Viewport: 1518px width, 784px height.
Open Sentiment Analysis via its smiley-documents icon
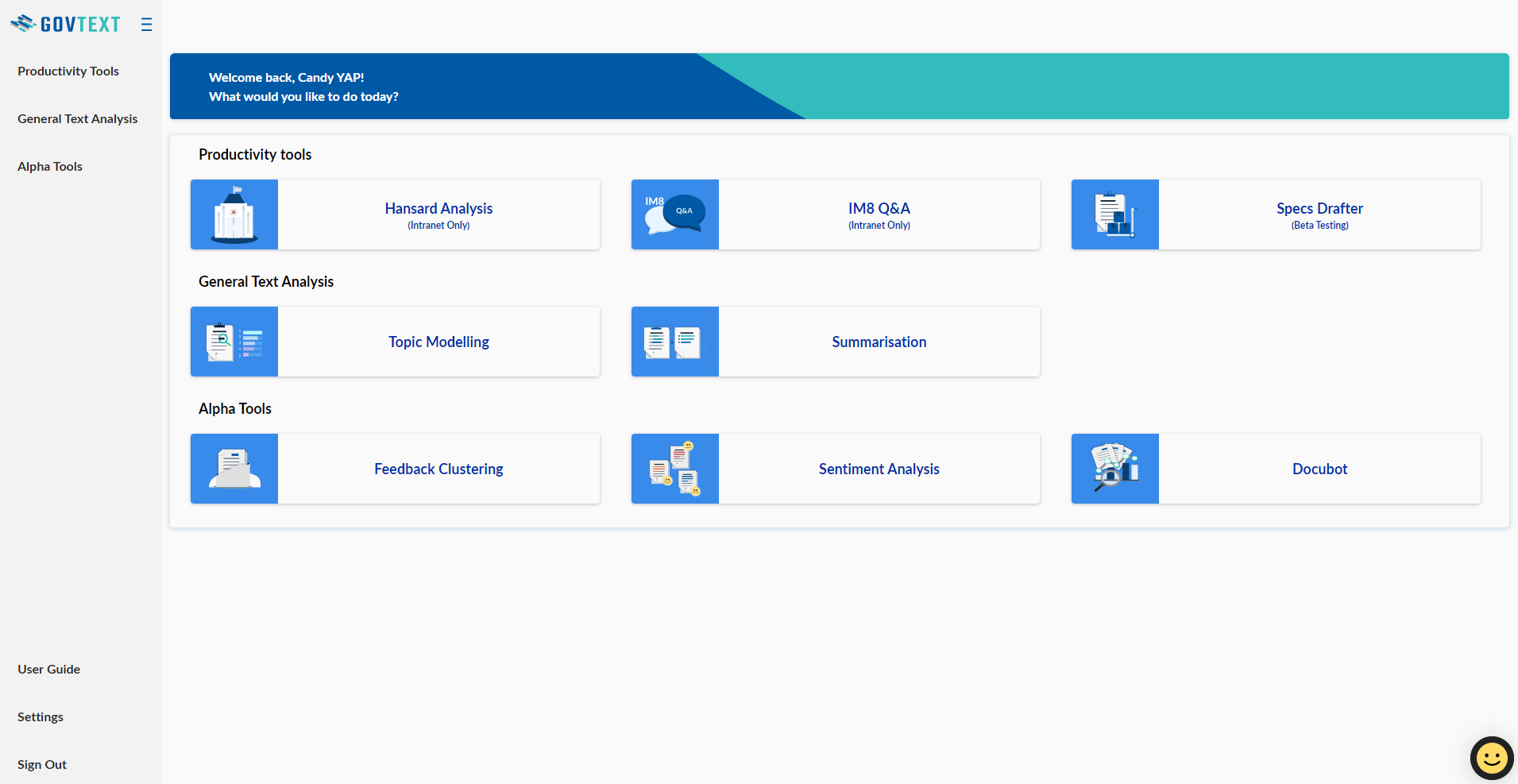coord(674,468)
